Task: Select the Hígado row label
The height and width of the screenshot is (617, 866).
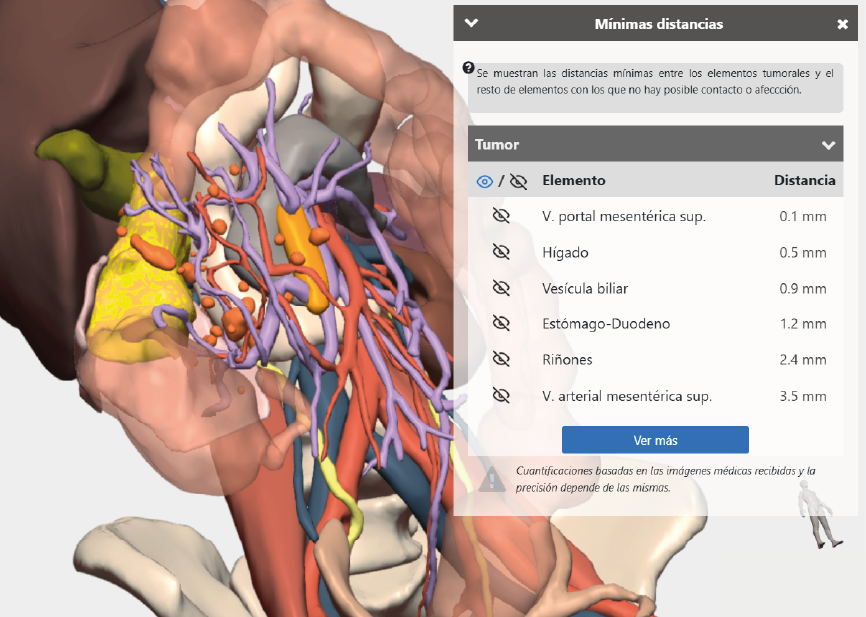Action: click(x=565, y=252)
